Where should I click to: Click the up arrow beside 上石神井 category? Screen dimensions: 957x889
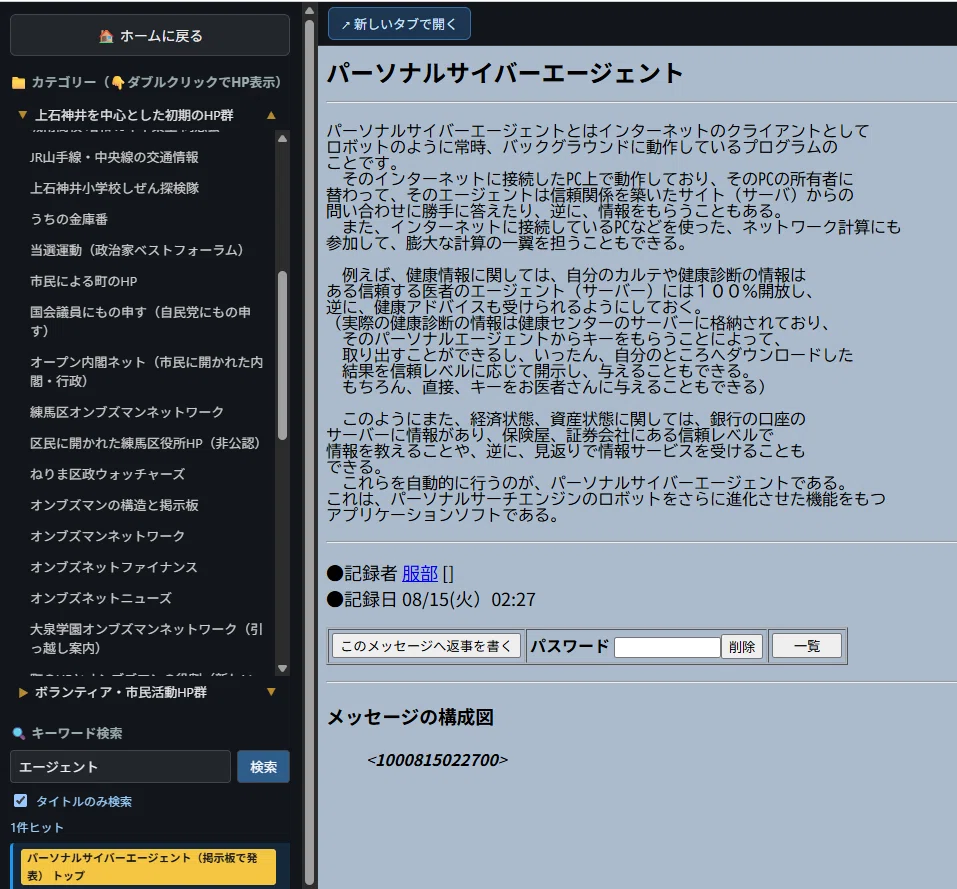pyautogui.click(x=271, y=115)
